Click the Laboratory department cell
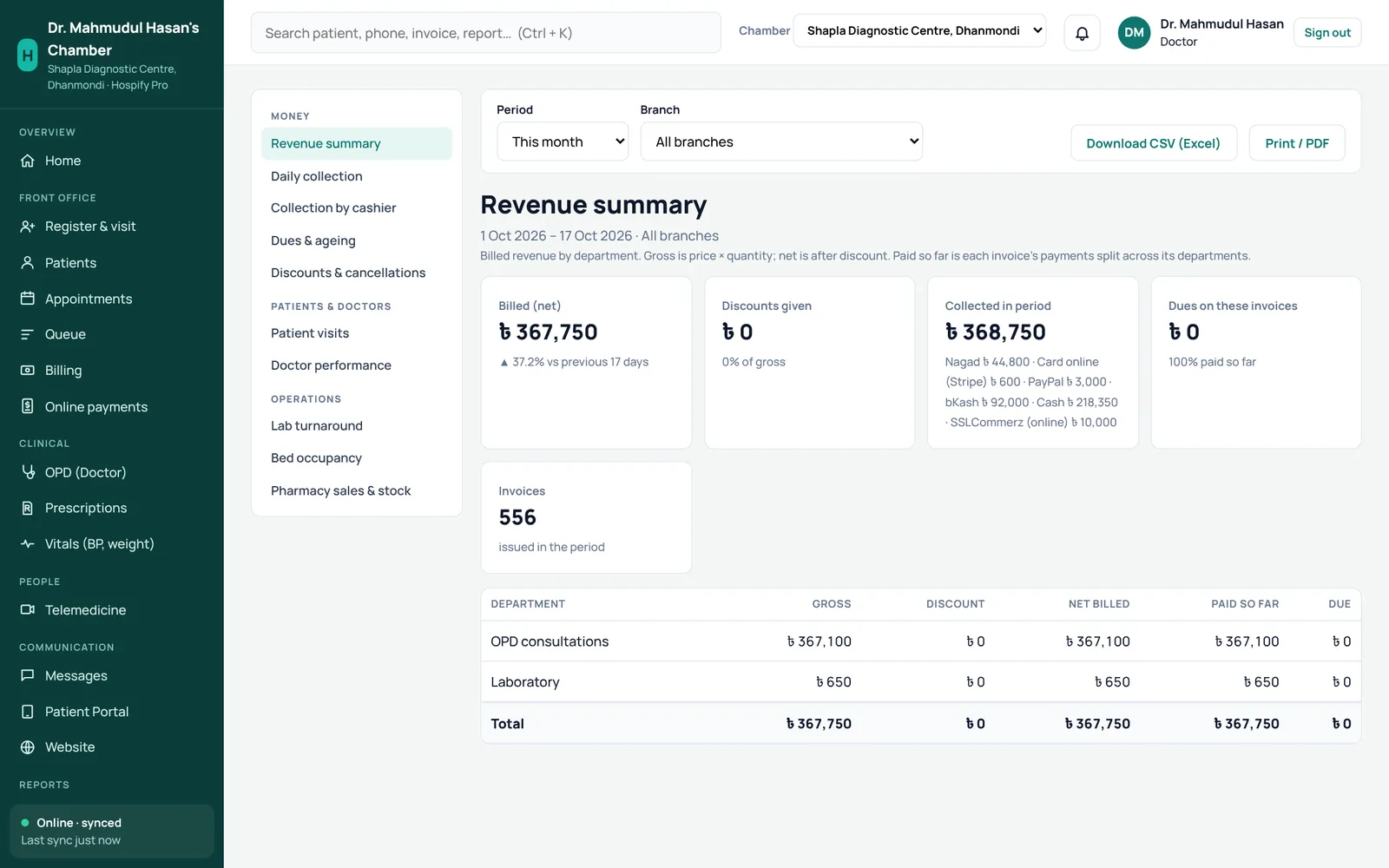Screen dimensions: 1389x868 click(525, 682)
